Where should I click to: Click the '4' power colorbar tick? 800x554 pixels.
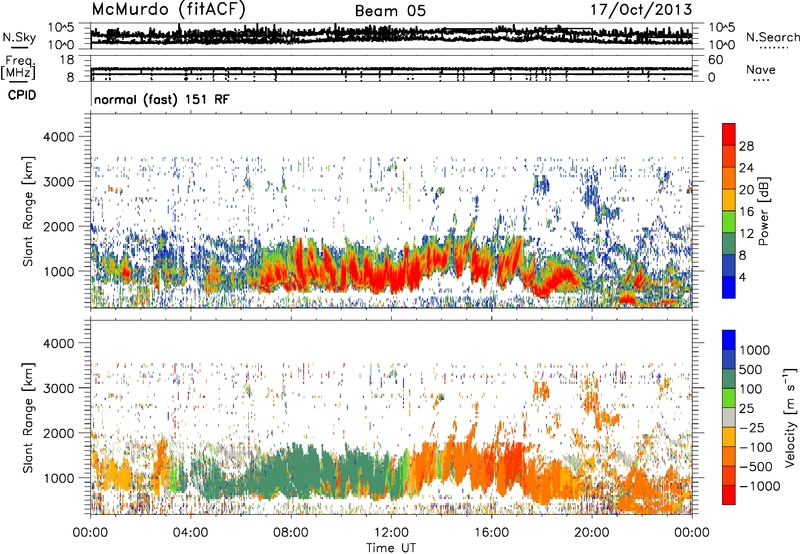tap(742, 277)
